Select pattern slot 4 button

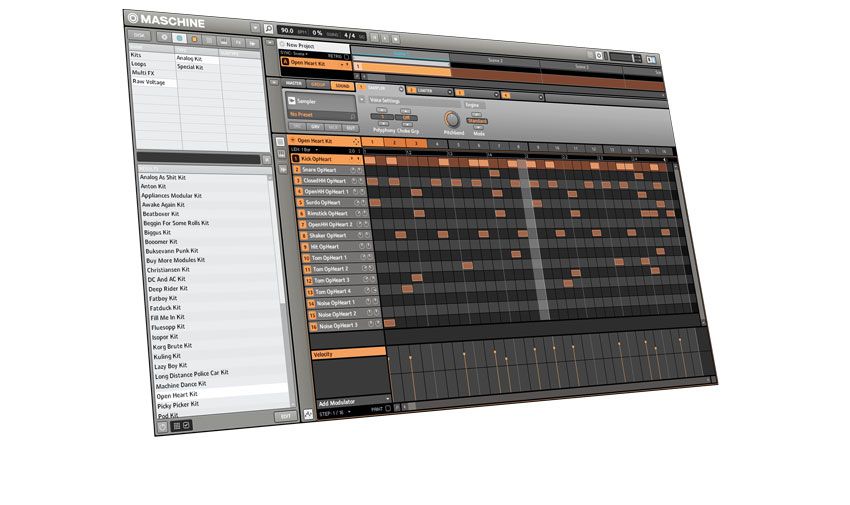437,144
